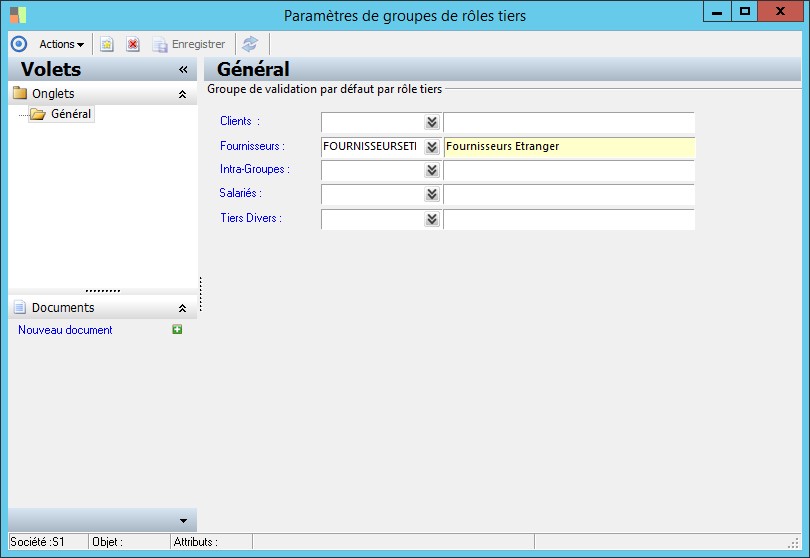Click the Clients code input field
Image resolution: width=810 pixels, height=558 pixels.
(373, 122)
